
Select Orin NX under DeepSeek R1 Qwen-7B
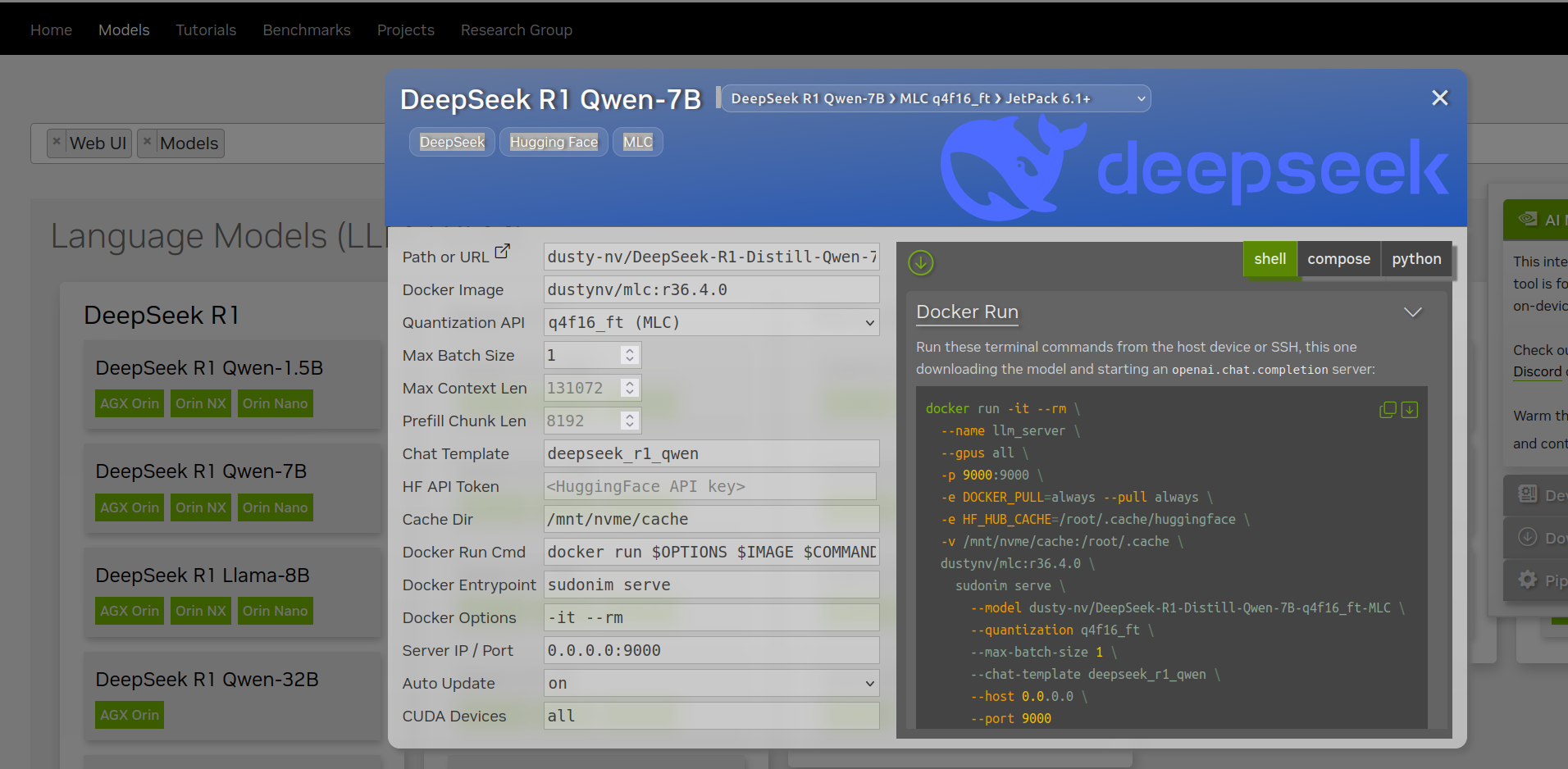click(x=201, y=507)
